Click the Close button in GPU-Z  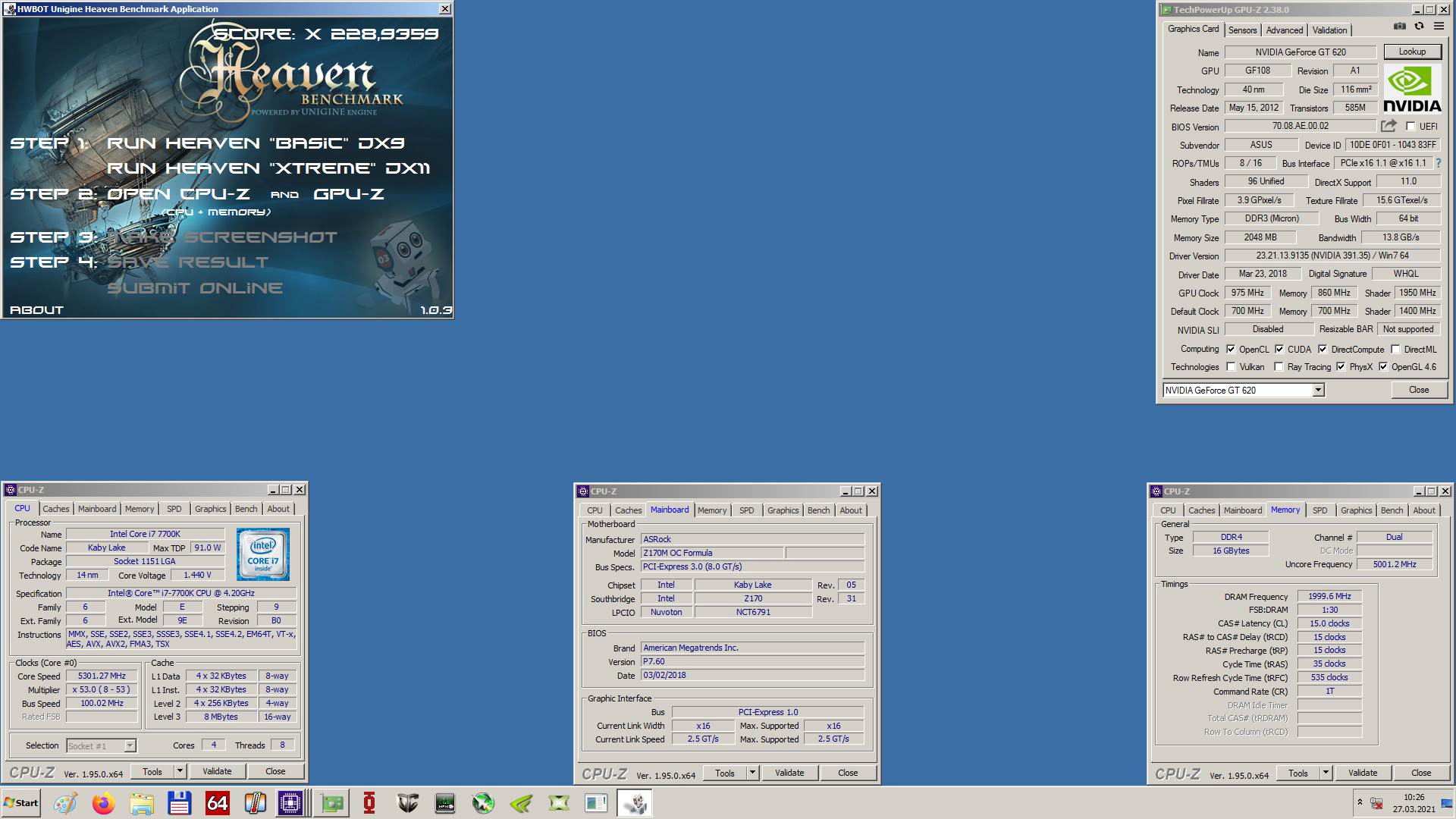point(1419,390)
